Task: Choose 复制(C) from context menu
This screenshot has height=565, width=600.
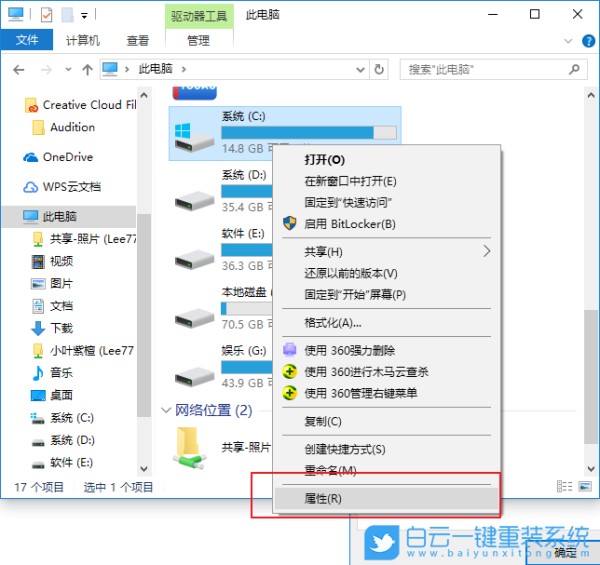Action: point(386,421)
